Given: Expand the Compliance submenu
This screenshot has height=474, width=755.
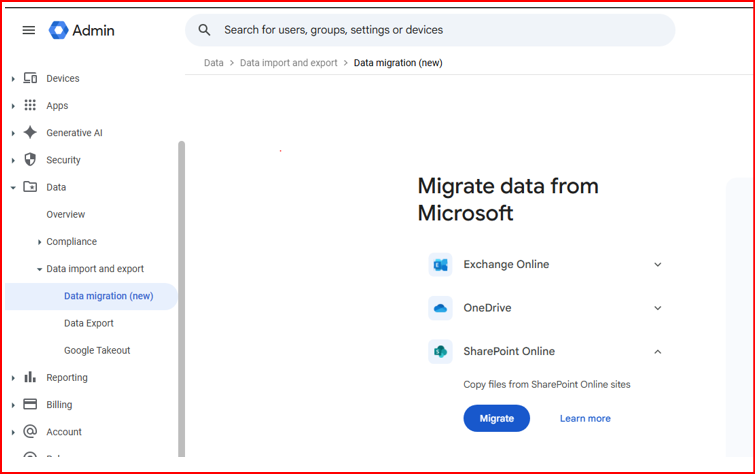Looking at the screenshot, I should click(x=39, y=242).
